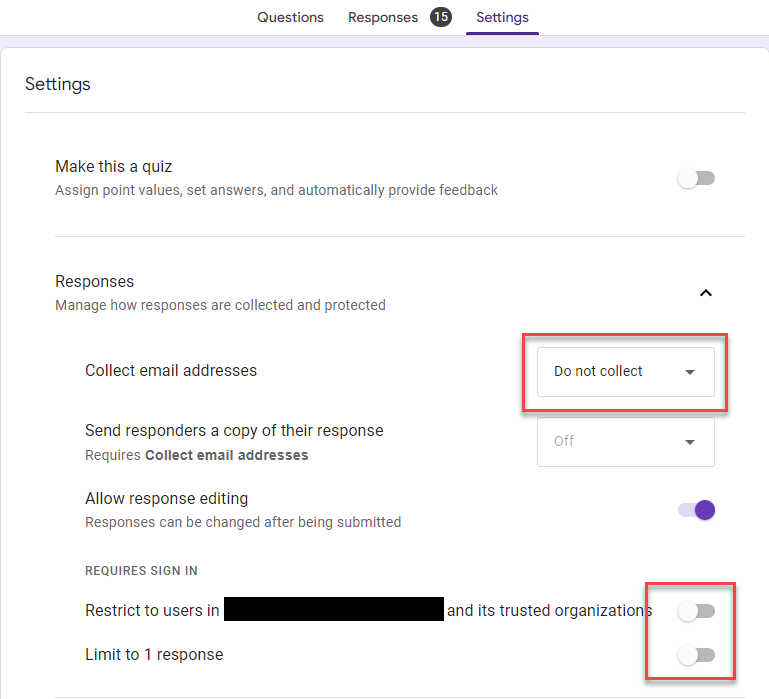Enable the Limit to 1 response switch
Viewport: 769px width, 699px height.
(x=696, y=655)
